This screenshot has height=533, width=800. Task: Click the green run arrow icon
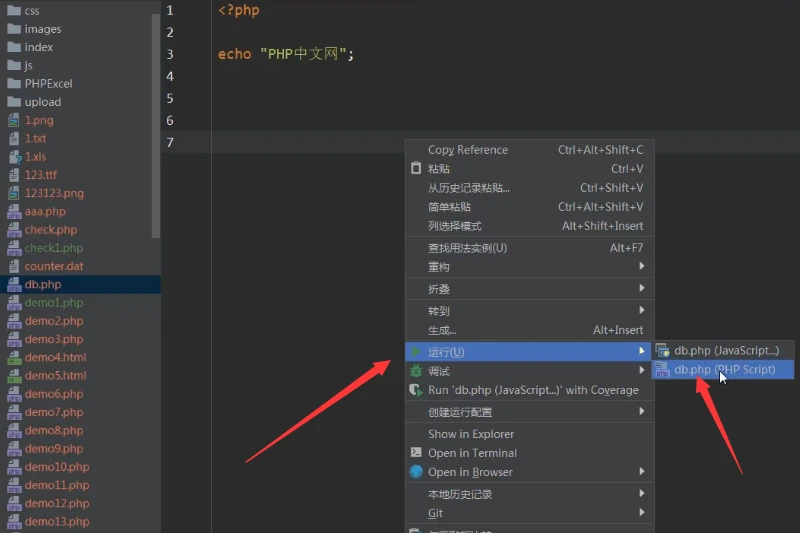click(x=416, y=351)
